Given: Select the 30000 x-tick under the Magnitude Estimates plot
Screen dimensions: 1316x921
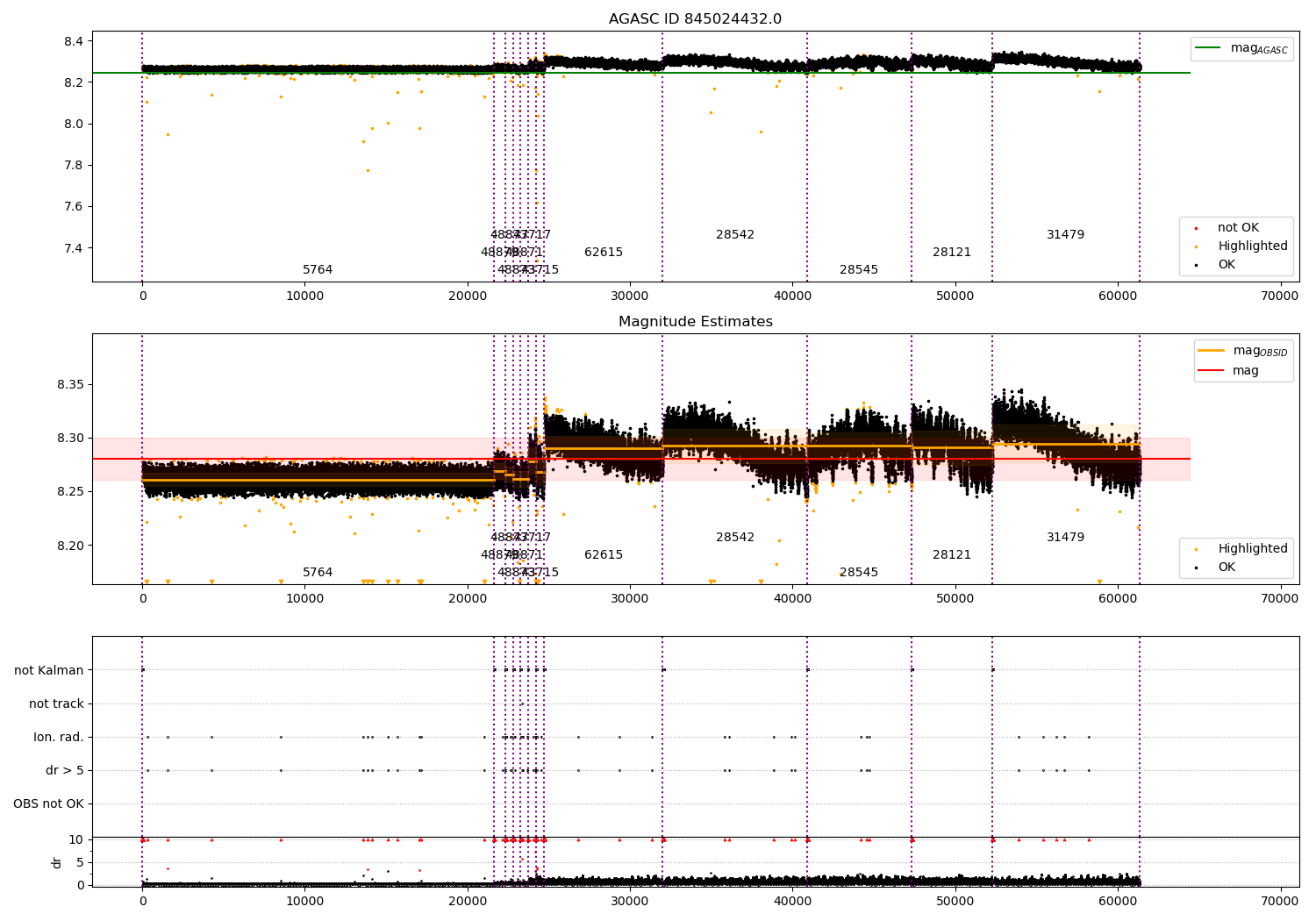Looking at the screenshot, I should click(x=630, y=599).
